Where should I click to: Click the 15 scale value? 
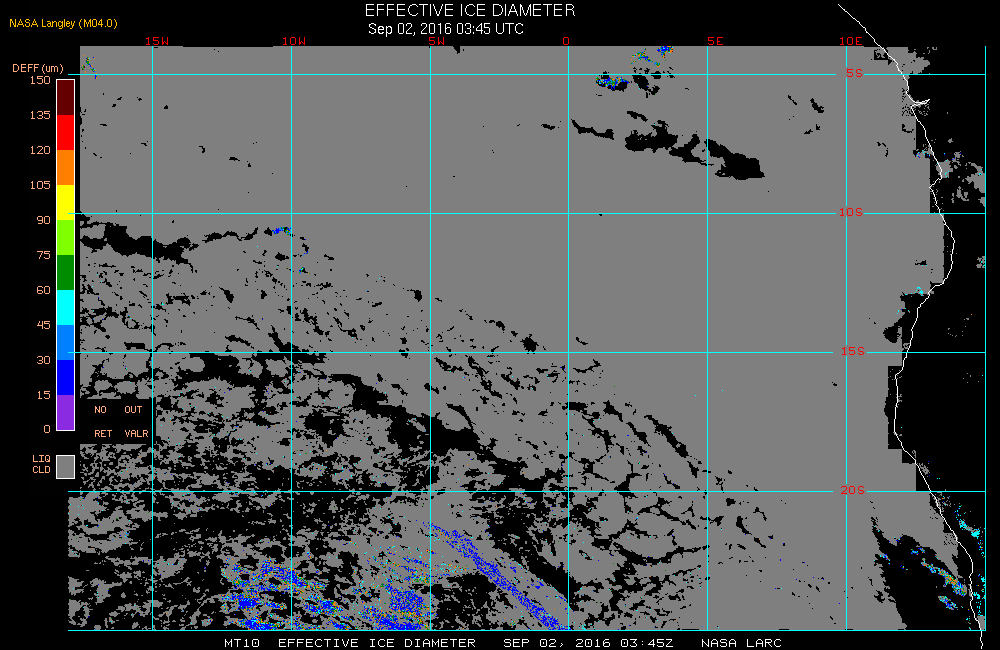(x=43, y=396)
